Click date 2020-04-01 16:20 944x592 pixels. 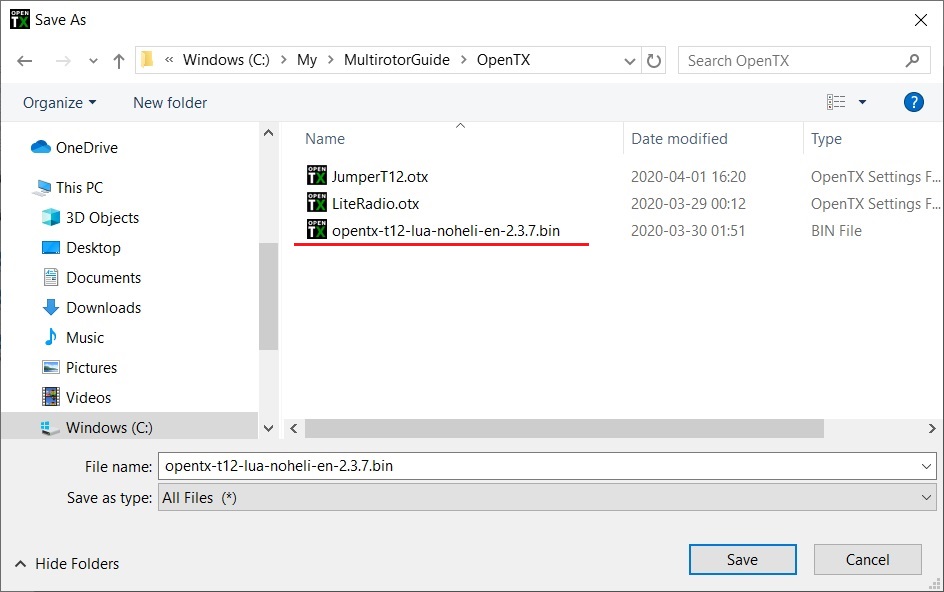(688, 176)
